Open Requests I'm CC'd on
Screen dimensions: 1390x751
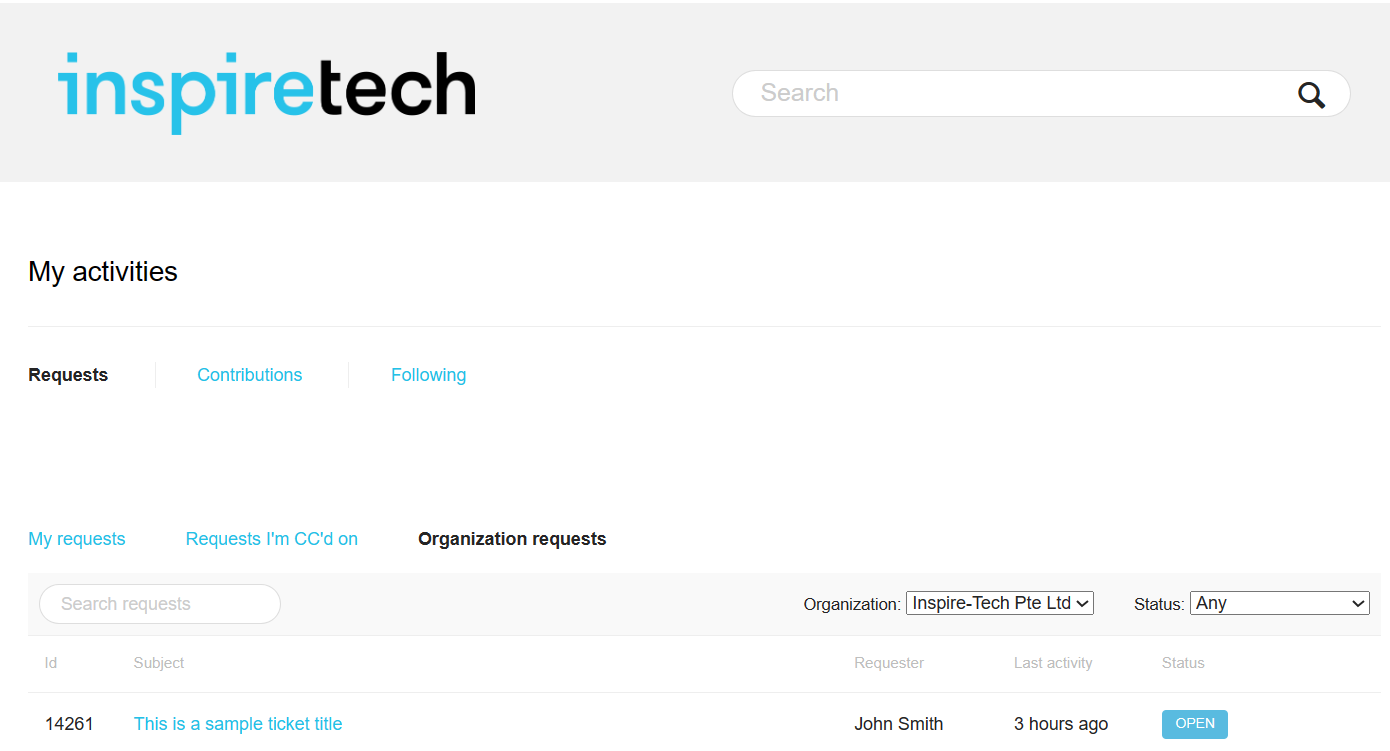(272, 539)
